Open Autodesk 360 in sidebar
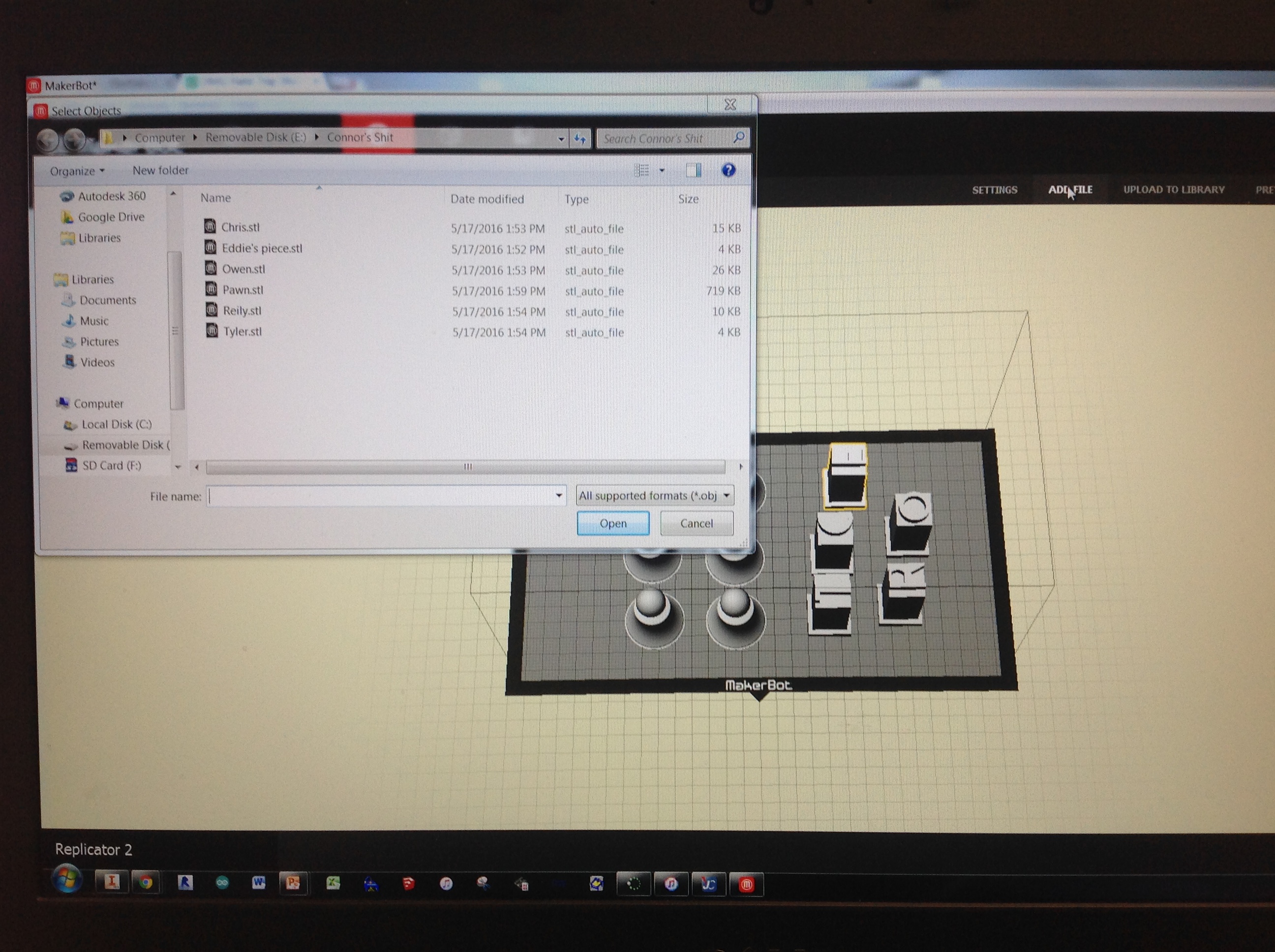The width and height of the screenshot is (1275, 952). [x=104, y=196]
